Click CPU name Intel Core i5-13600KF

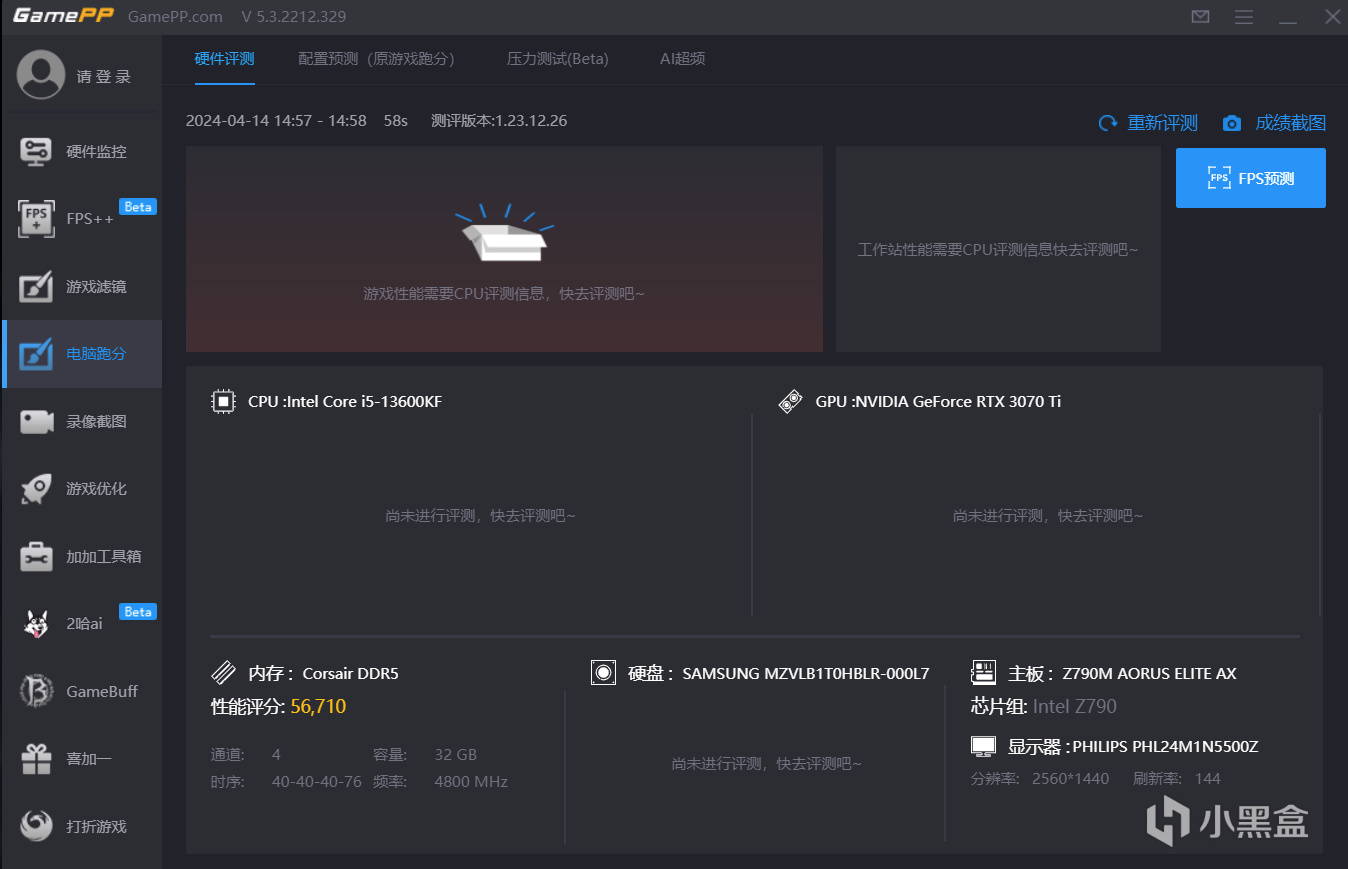point(365,402)
